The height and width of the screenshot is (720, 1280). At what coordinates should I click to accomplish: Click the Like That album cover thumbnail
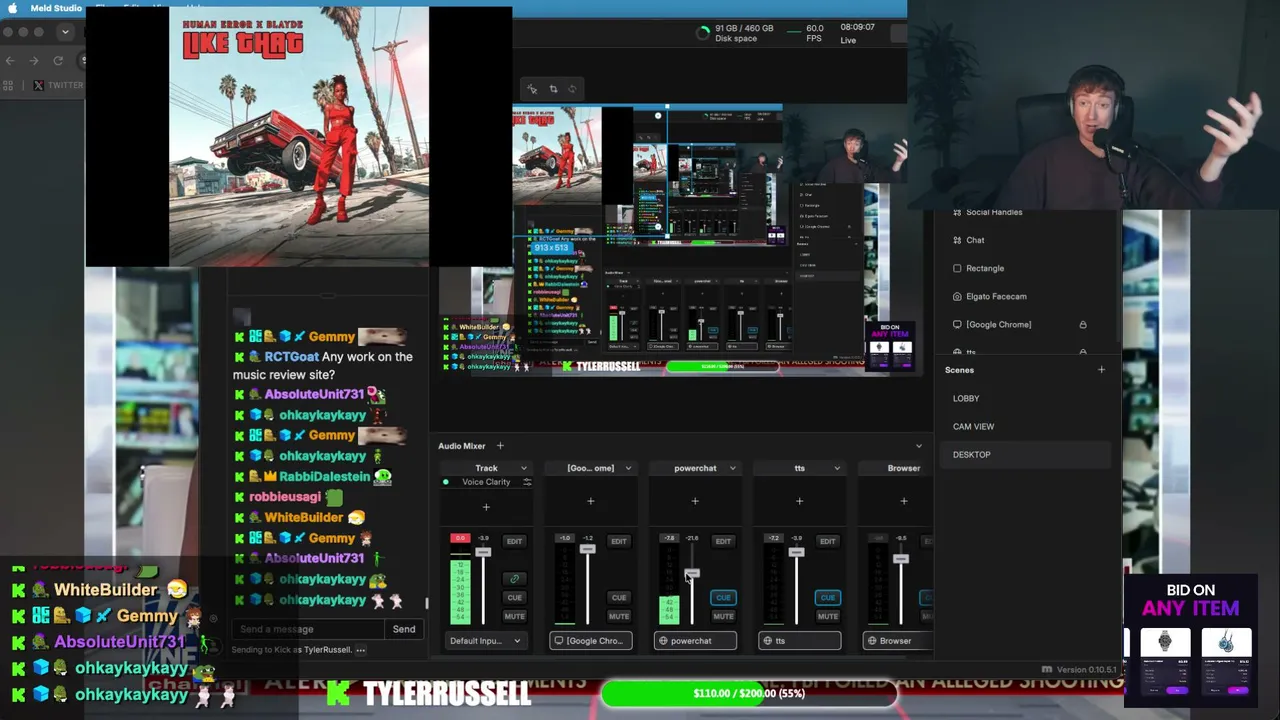coord(299,137)
